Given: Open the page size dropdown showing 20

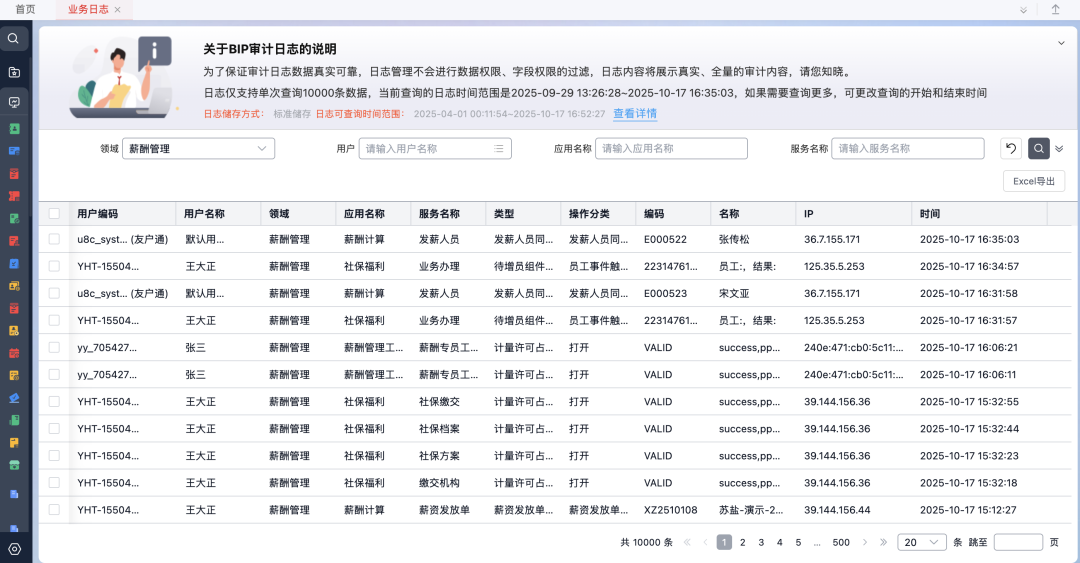Looking at the screenshot, I should pos(921,542).
